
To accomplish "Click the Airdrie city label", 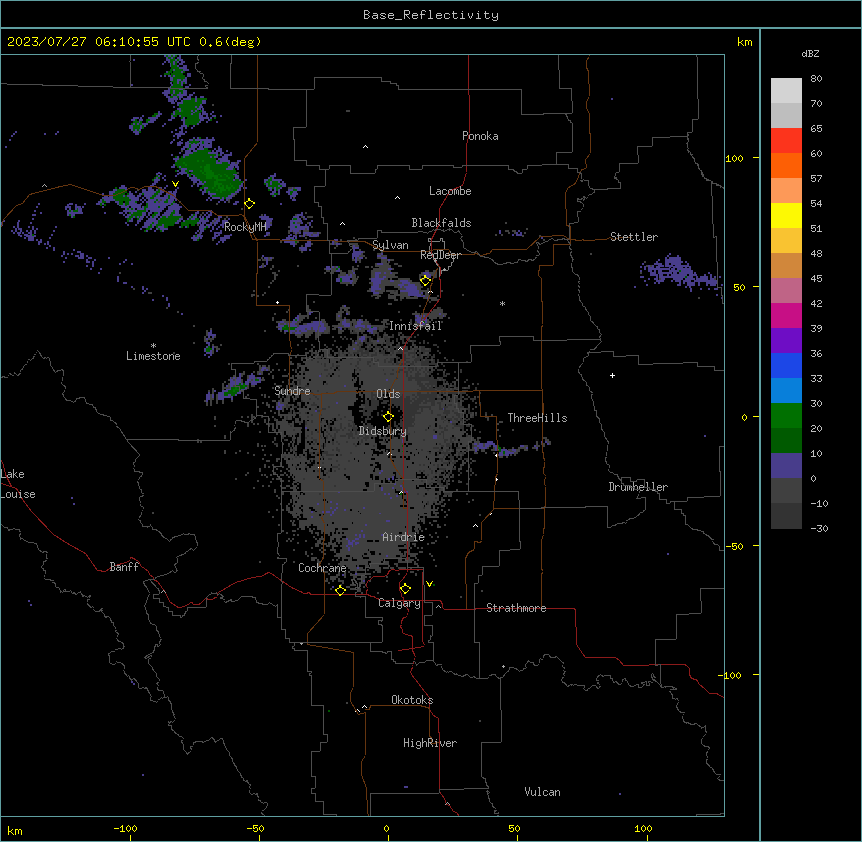I will [404, 537].
